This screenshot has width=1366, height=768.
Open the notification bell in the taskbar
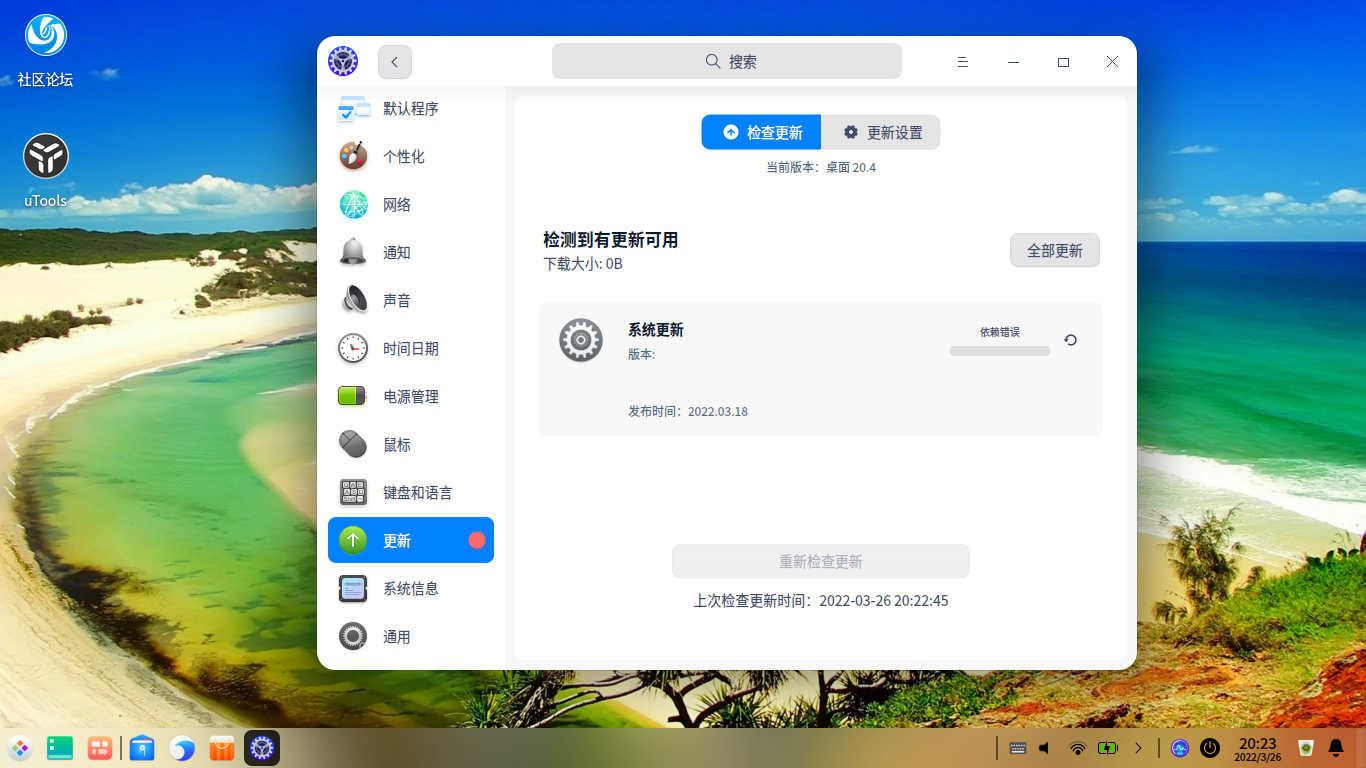coord(1336,748)
